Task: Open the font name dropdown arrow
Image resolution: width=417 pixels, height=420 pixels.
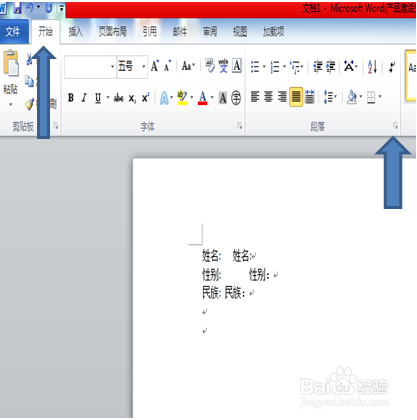Action: (113, 67)
